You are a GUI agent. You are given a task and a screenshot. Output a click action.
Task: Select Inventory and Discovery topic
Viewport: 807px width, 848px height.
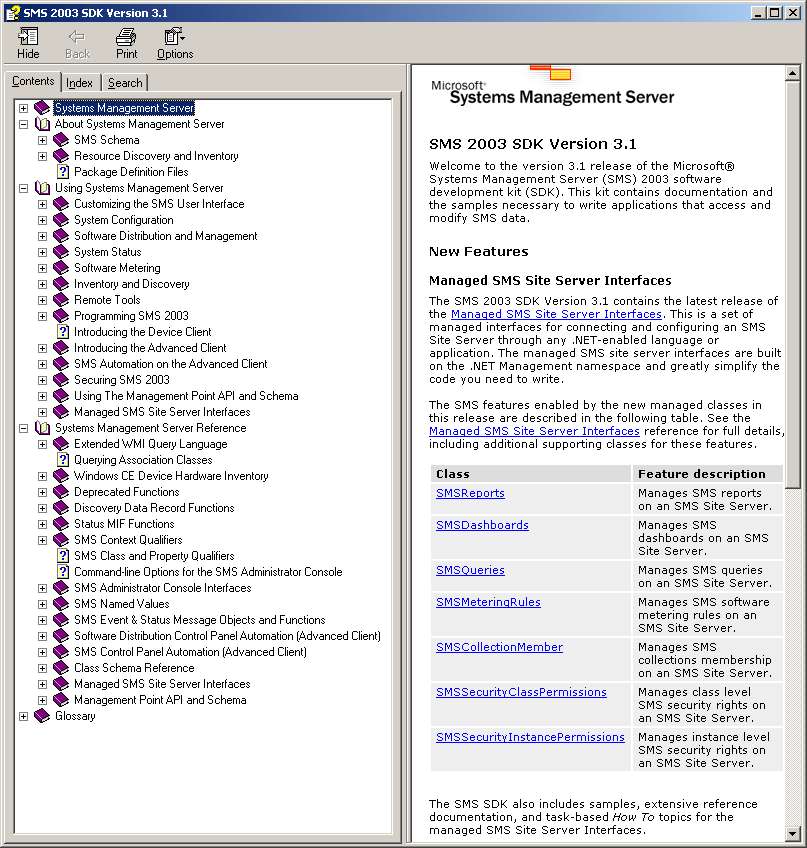(x=131, y=284)
